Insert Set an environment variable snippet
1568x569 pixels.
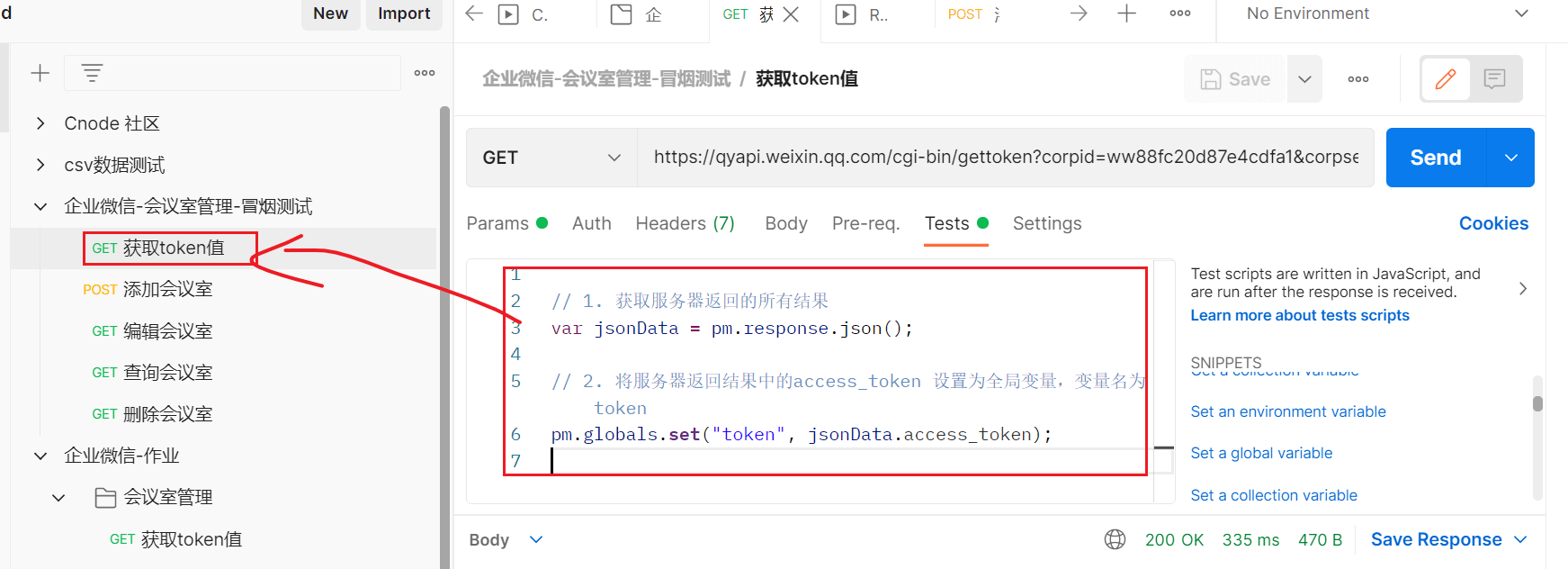point(1288,411)
